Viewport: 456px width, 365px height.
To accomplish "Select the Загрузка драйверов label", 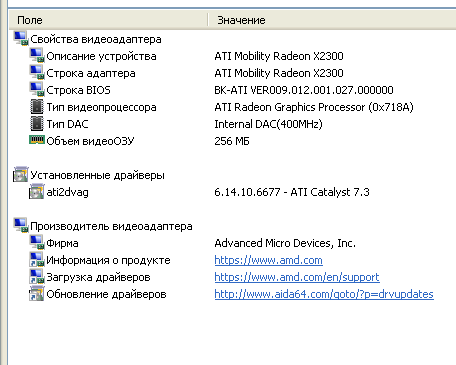I will pyautogui.click(x=98, y=277).
